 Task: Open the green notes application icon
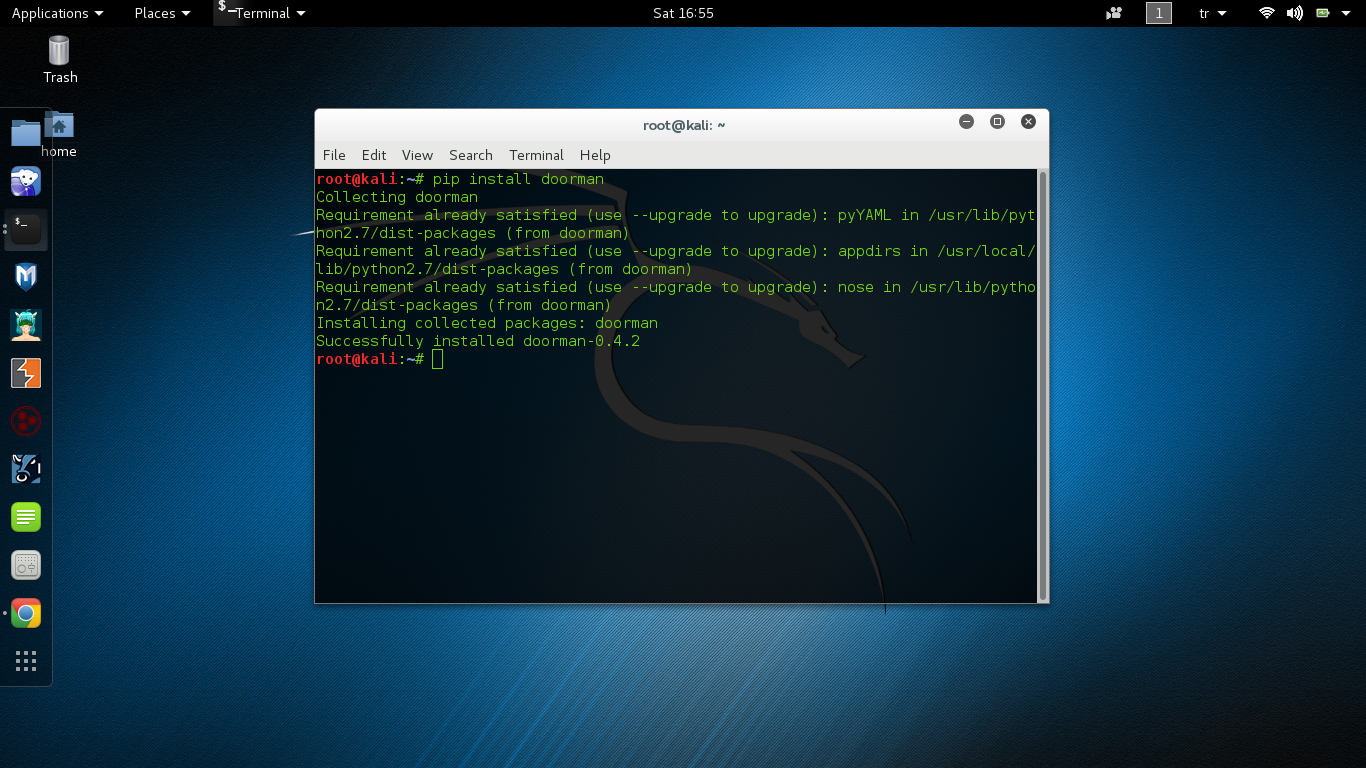pyautogui.click(x=26, y=517)
